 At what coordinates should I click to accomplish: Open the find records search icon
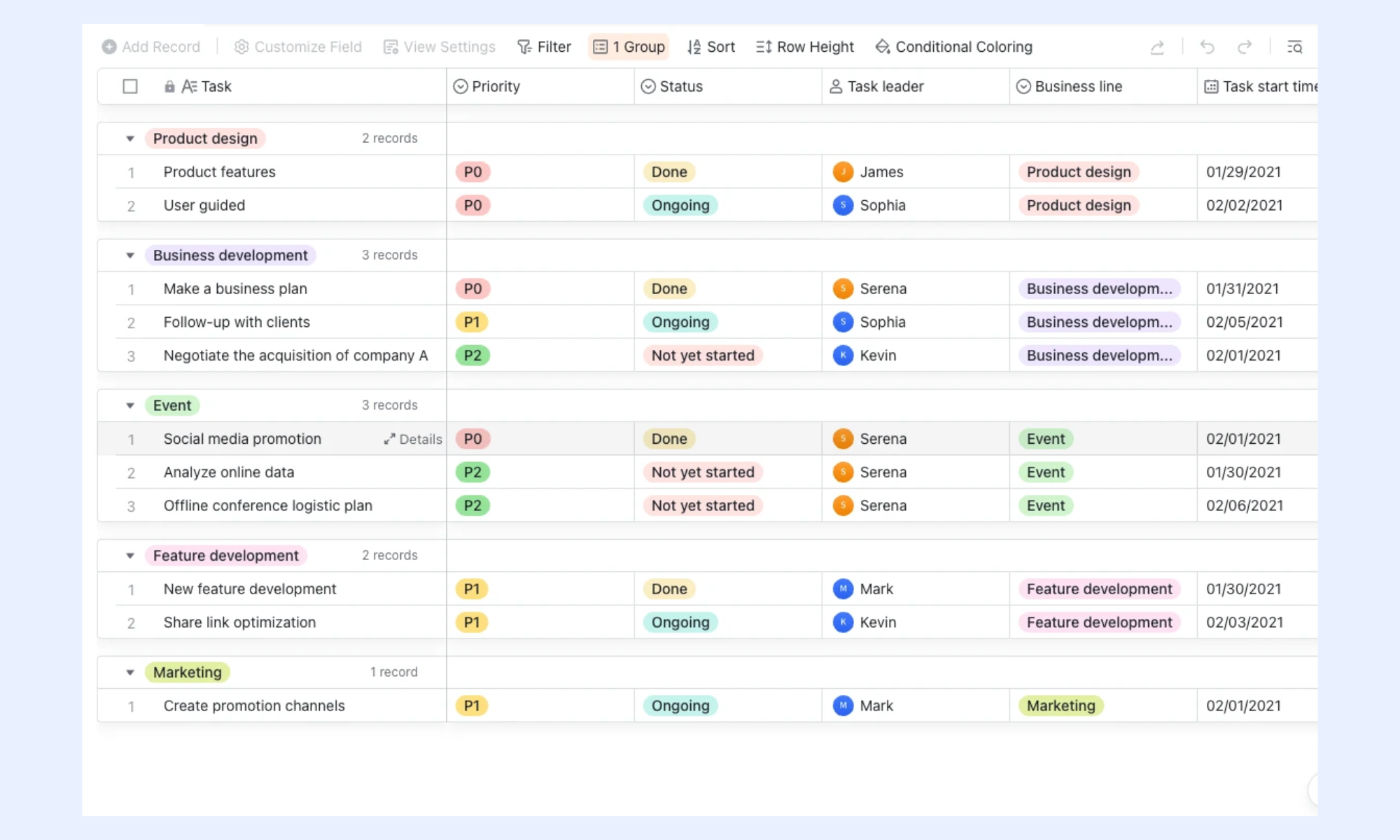point(1294,47)
